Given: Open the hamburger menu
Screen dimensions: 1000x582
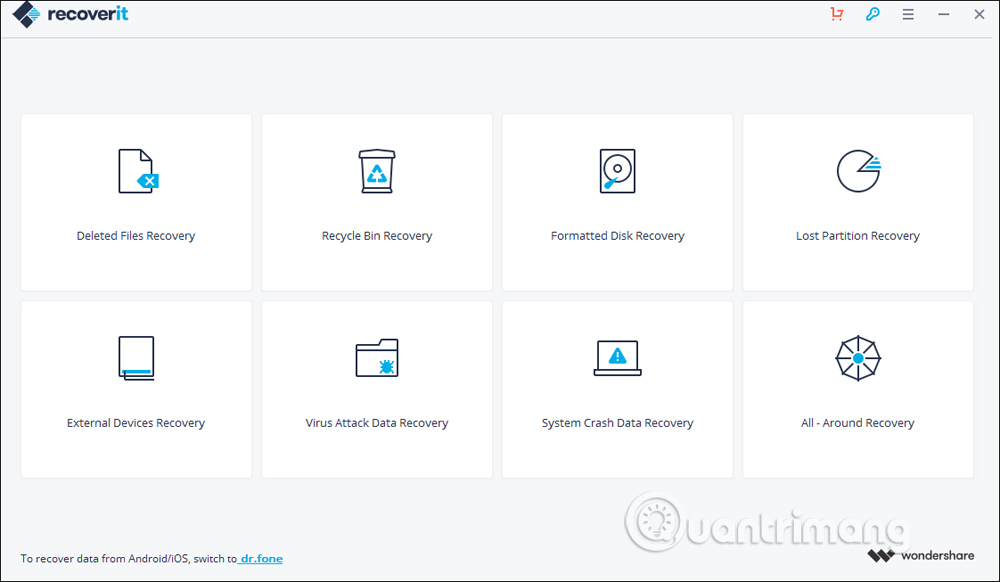Looking at the screenshot, I should pyautogui.click(x=908, y=14).
